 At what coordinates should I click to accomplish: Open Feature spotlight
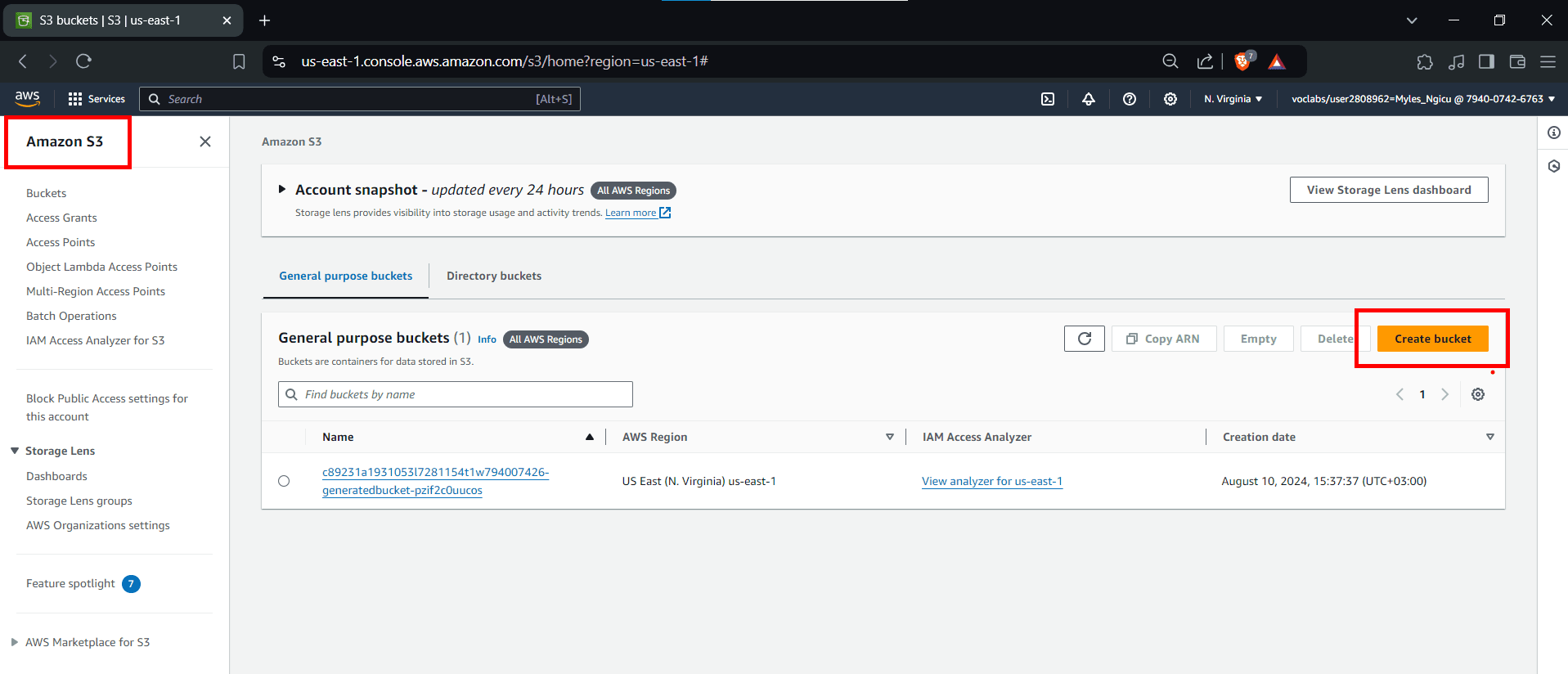[x=70, y=583]
